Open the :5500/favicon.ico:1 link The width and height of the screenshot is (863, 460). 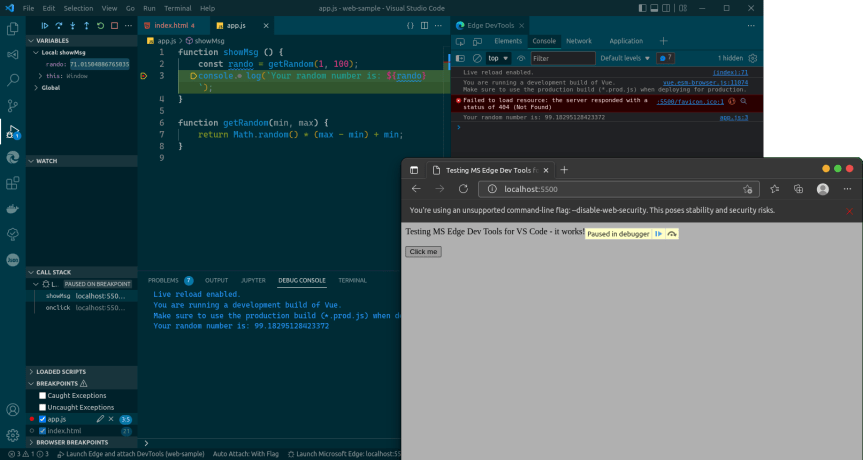click(x=690, y=102)
